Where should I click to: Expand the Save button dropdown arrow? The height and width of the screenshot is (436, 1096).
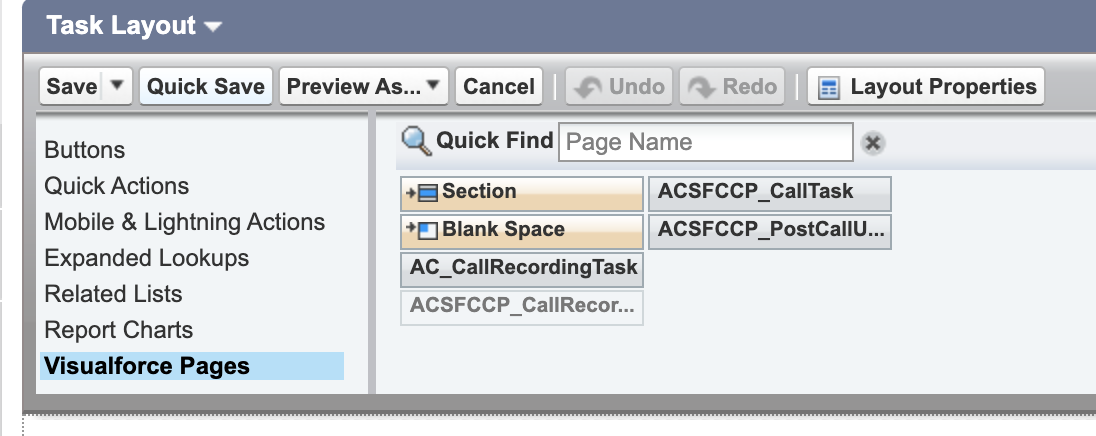[117, 86]
